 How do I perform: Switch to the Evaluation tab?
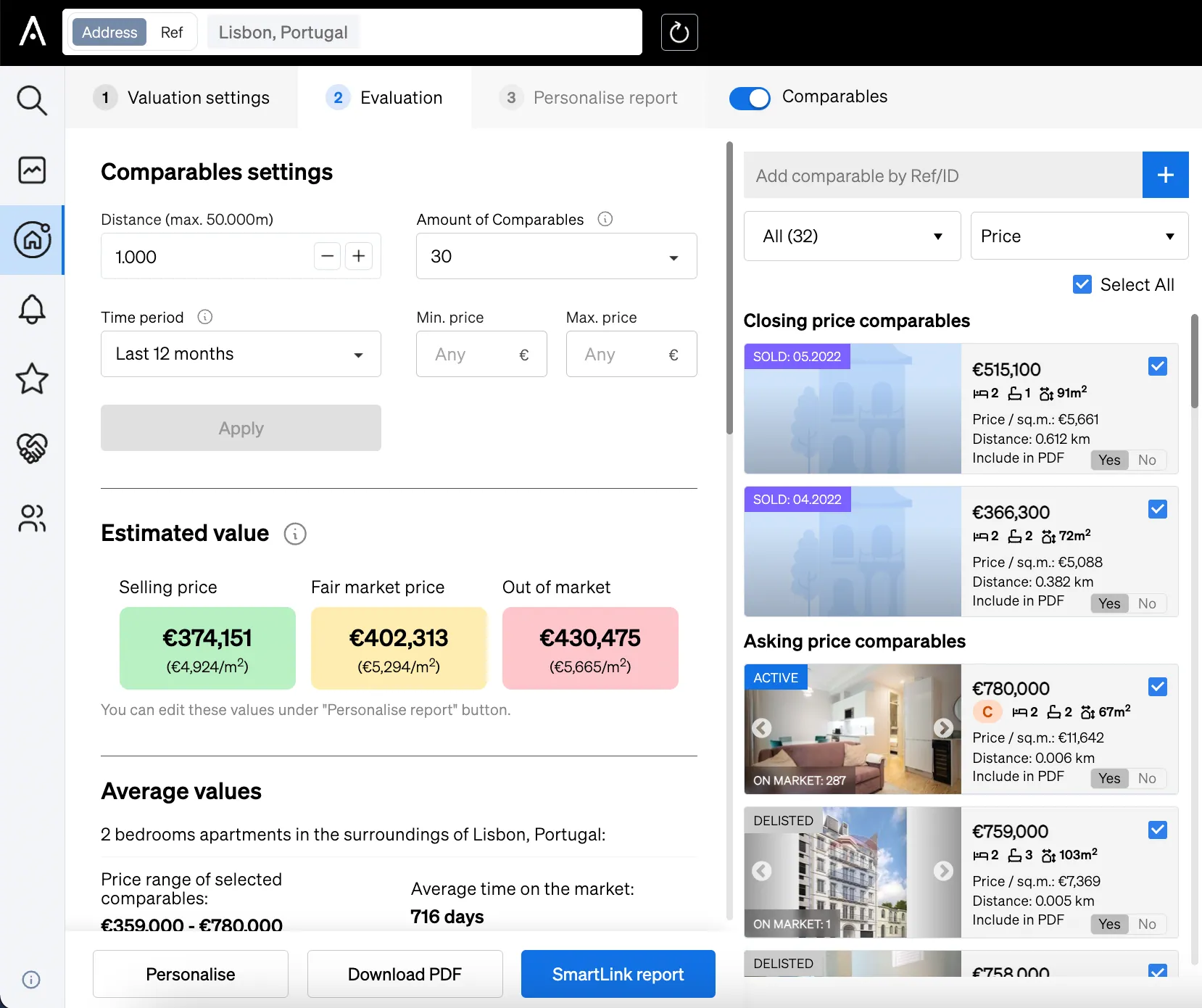pyautogui.click(x=384, y=97)
